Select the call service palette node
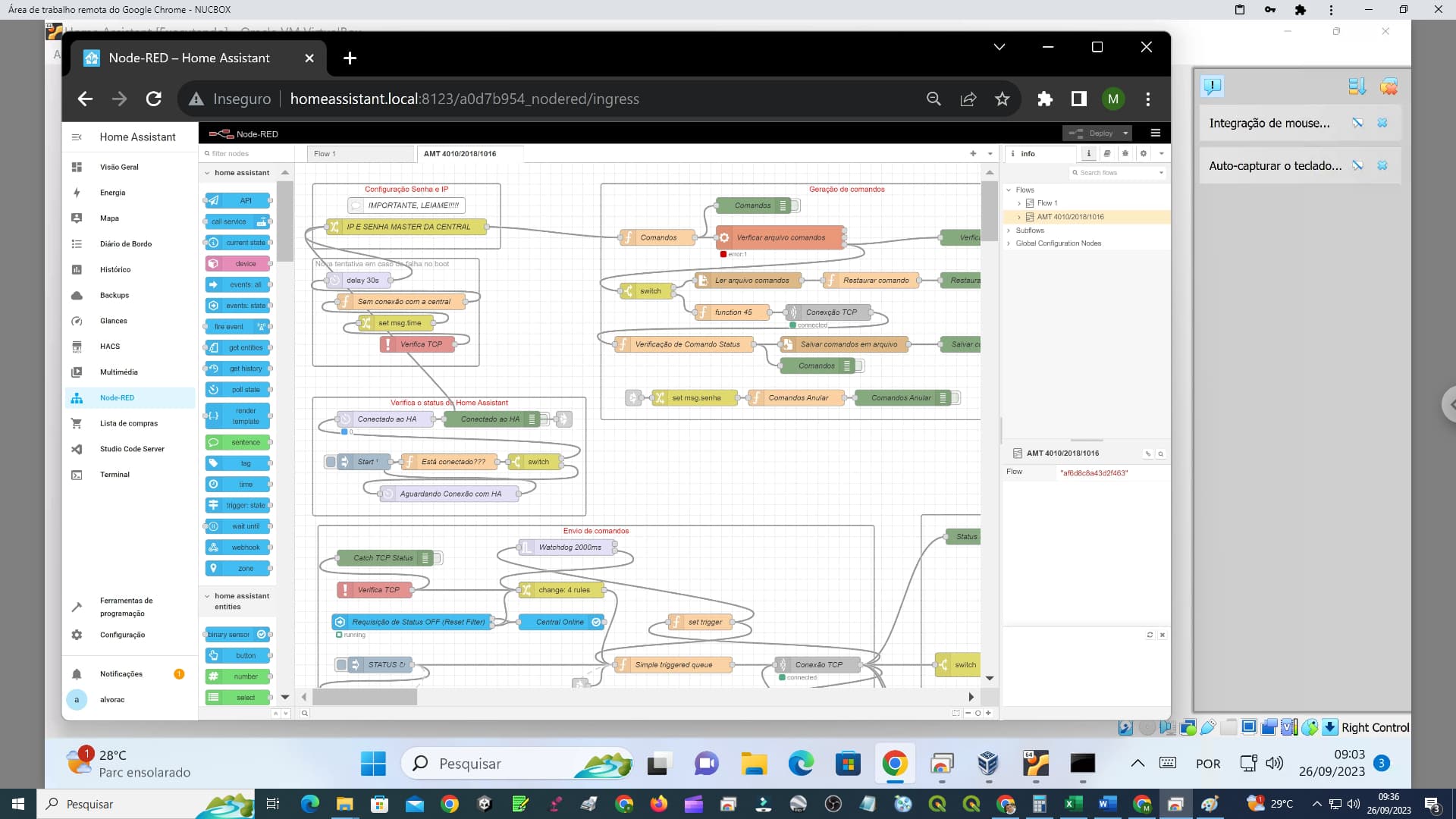This screenshot has width=1456, height=819. pyautogui.click(x=238, y=221)
